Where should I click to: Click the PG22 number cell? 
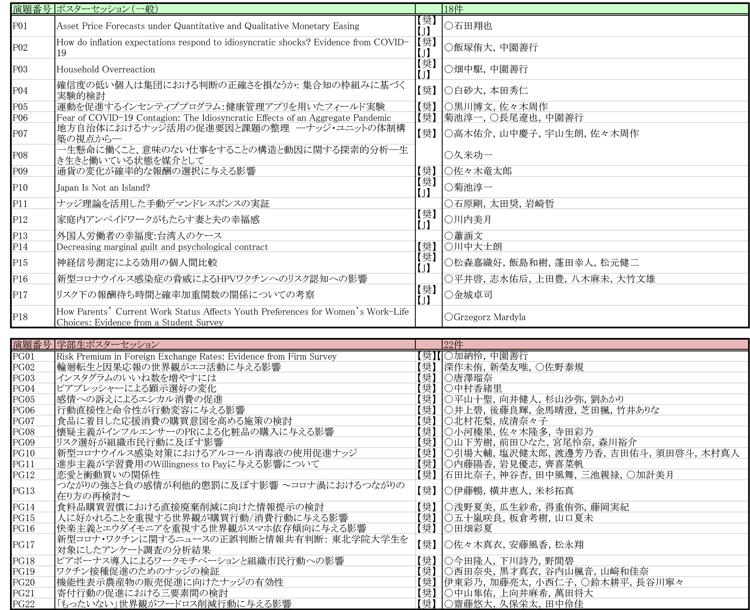click(33, 604)
